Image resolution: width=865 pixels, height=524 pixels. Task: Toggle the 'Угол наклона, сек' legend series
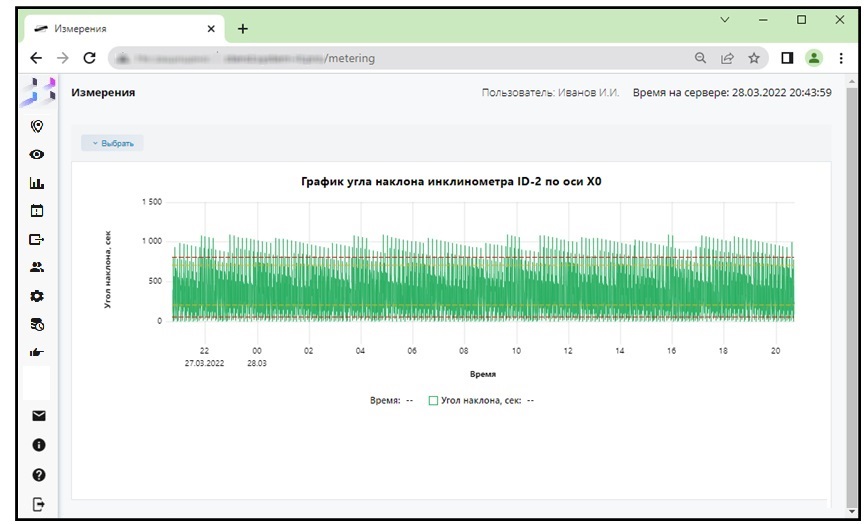433,400
